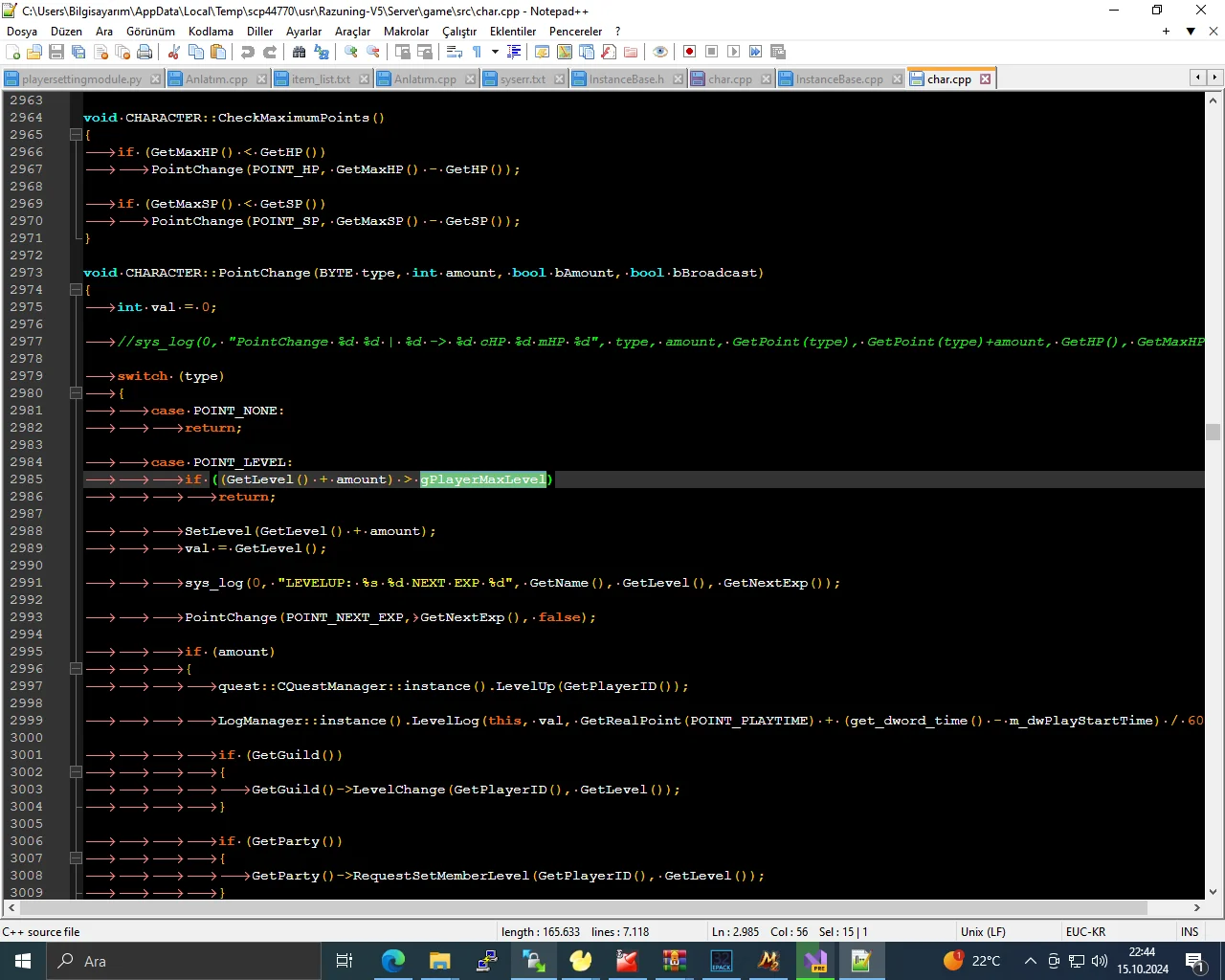Open Find with the binoculars icon
Image resolution: width=1225 pixels, height=980 pixels.
[300, 52]
